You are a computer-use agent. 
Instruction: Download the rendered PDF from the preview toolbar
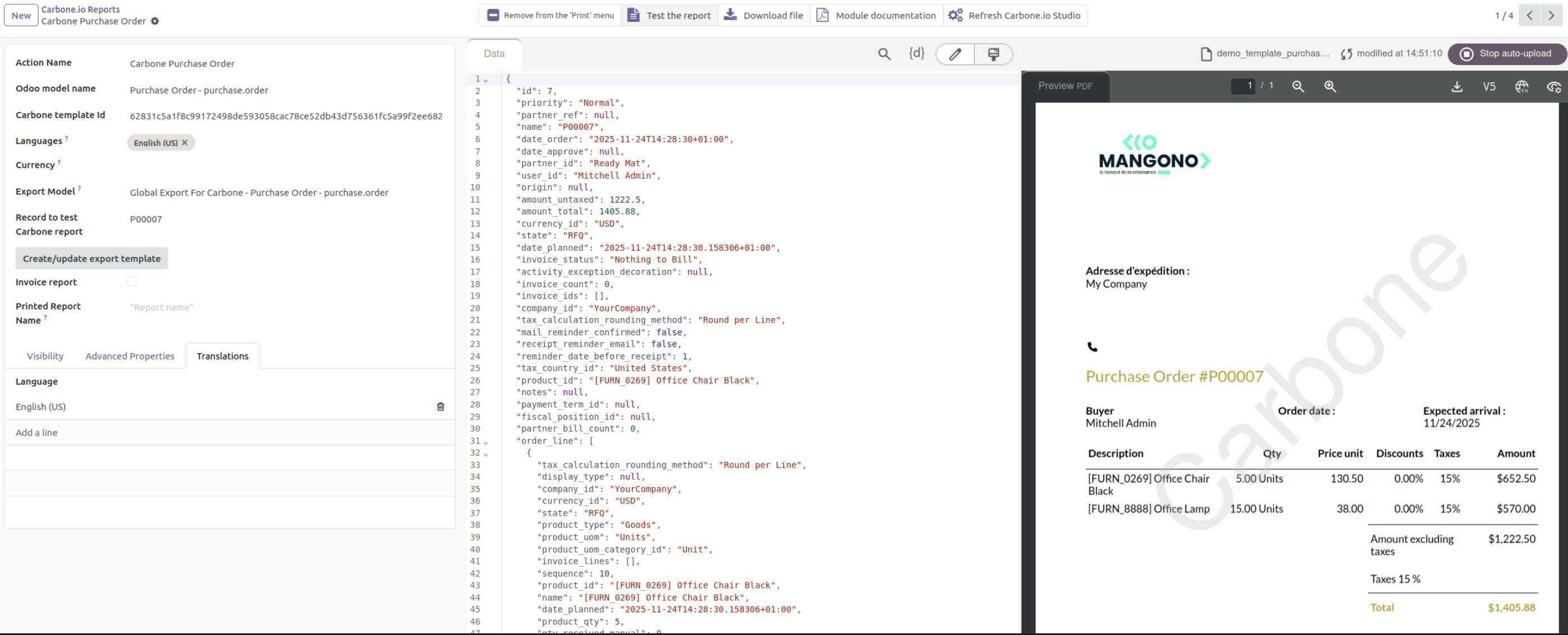point(1456,86)
